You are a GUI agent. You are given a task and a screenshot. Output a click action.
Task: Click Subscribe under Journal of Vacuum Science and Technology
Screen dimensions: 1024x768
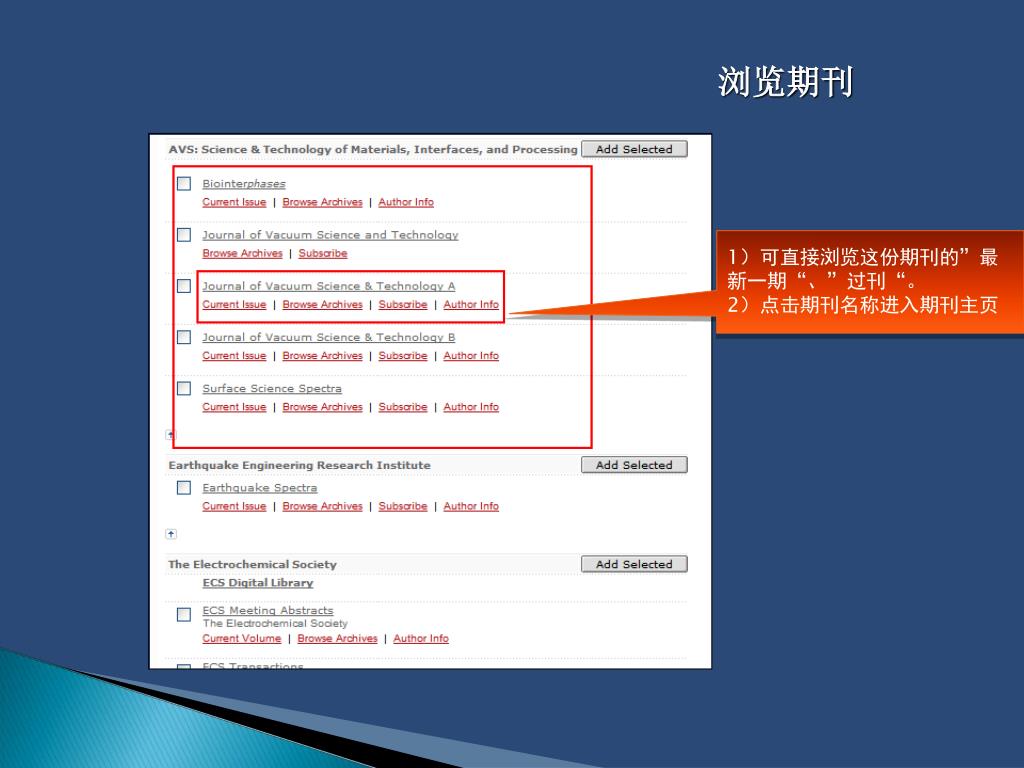323,253
